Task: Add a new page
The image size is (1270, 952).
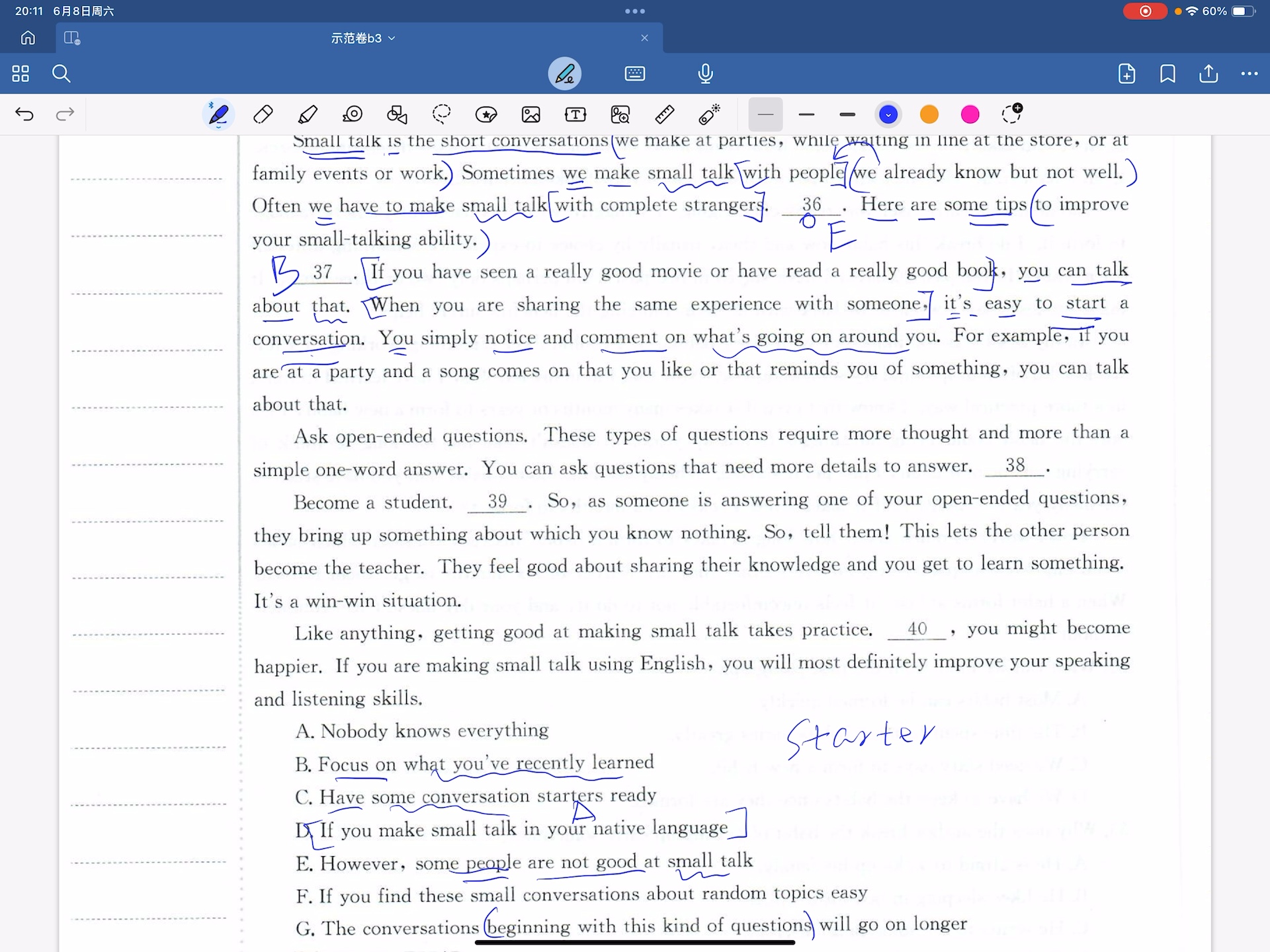Action: [1126, 73]
